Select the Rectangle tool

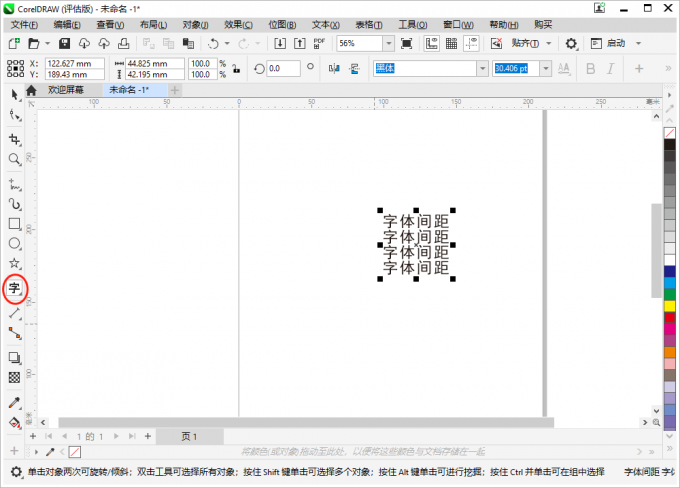(15, 224)
